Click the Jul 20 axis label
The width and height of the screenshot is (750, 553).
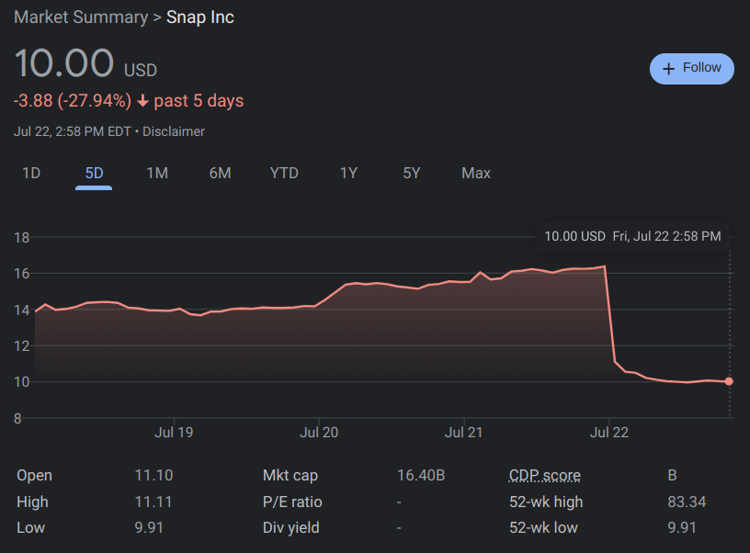319,432
